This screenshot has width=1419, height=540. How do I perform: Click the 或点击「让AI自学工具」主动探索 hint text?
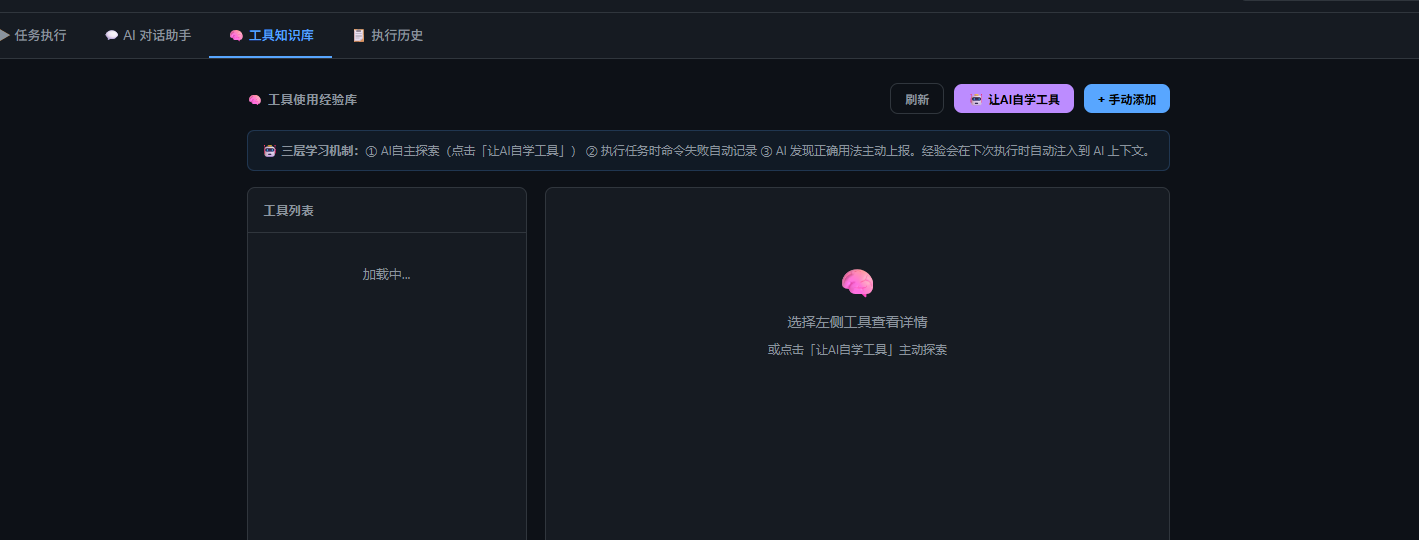857,350
